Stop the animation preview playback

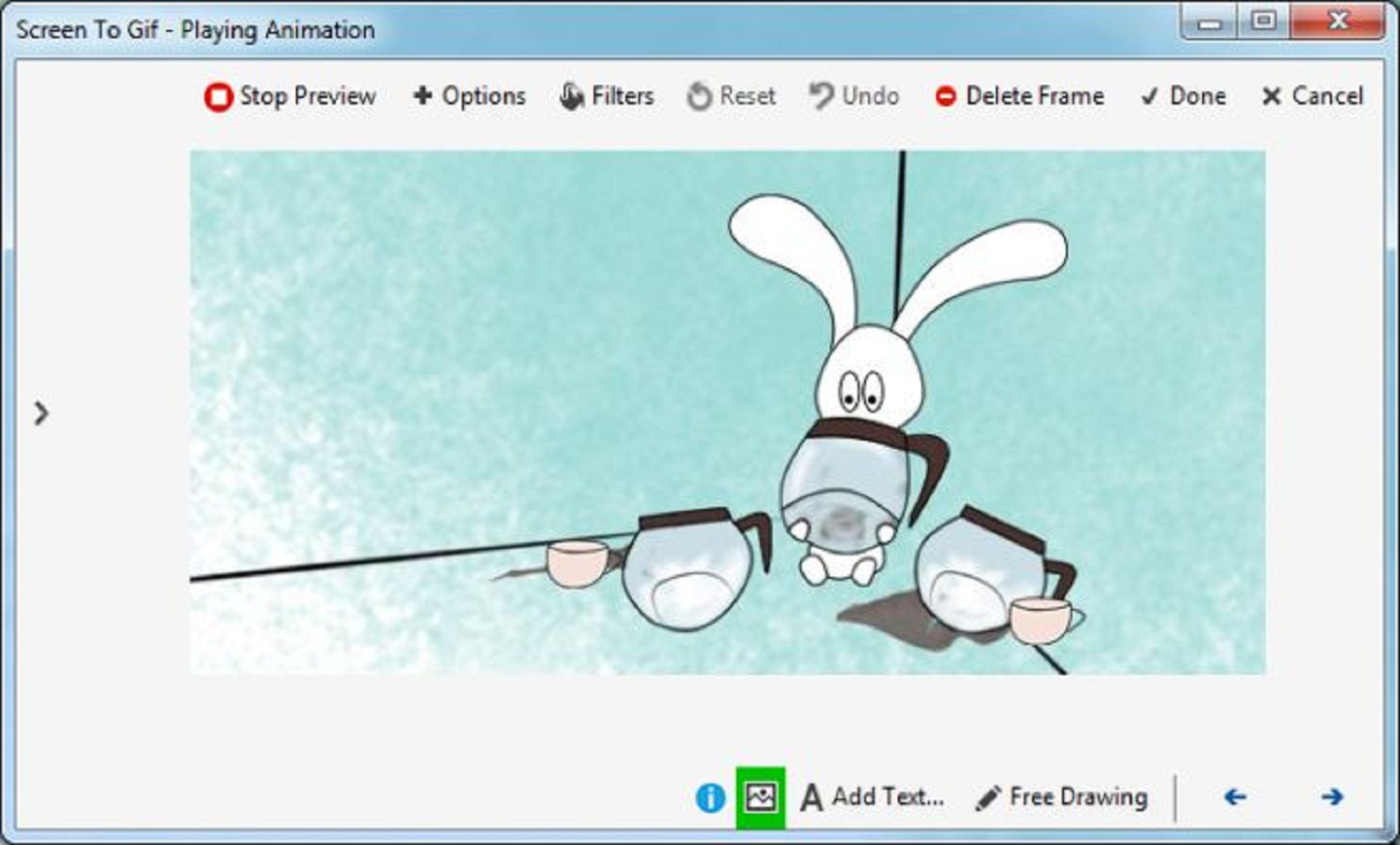(289, 96)
